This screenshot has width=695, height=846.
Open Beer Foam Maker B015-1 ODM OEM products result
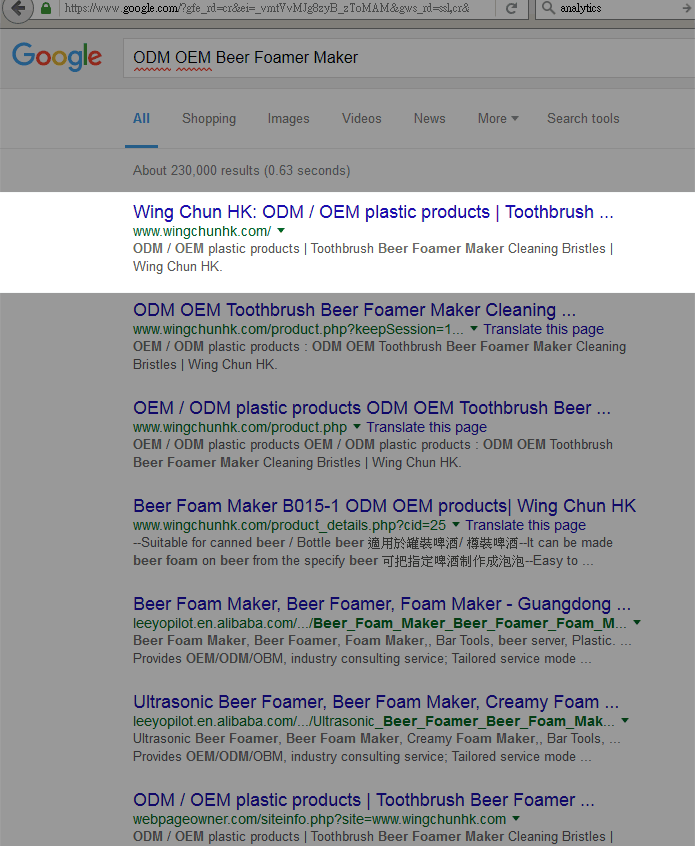[384, 506]
